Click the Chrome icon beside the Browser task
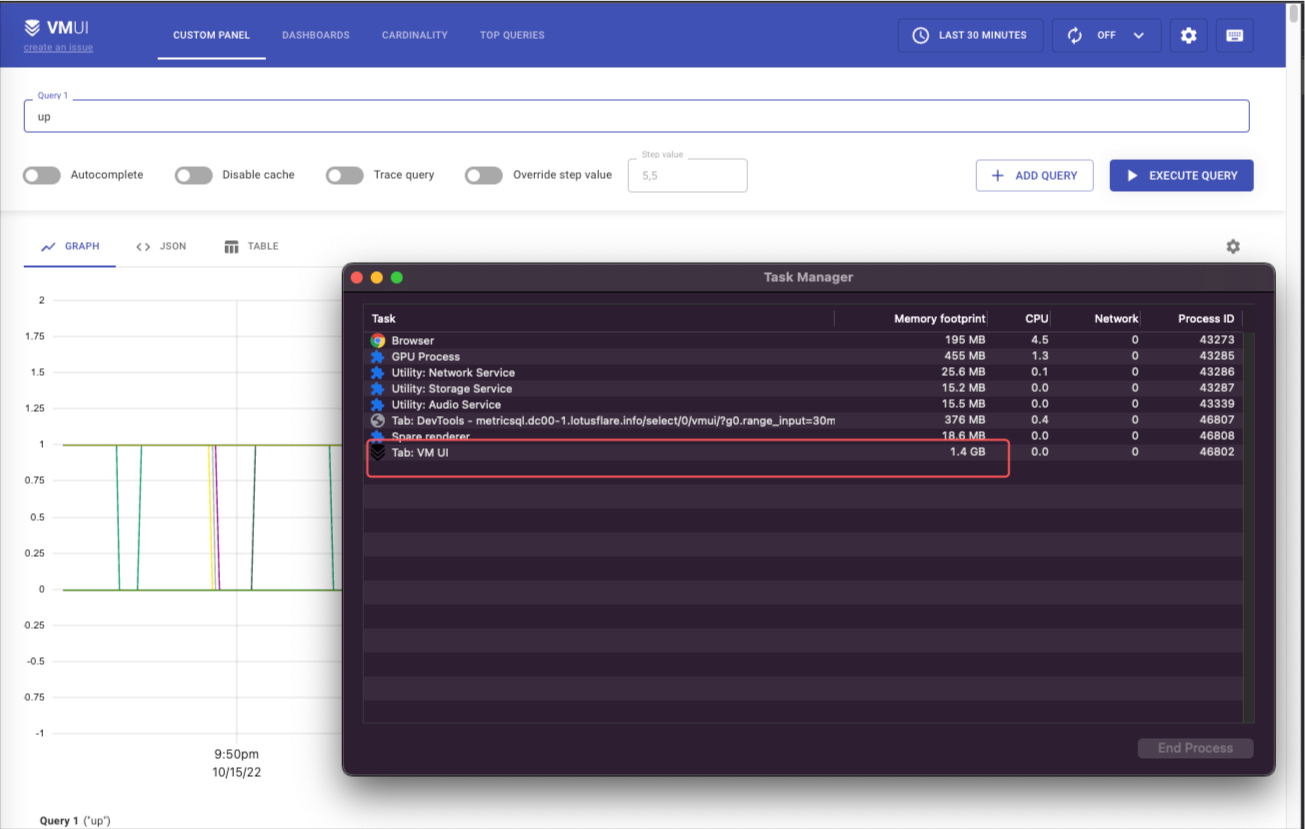The image size is (1305, 829). (377, 340)
